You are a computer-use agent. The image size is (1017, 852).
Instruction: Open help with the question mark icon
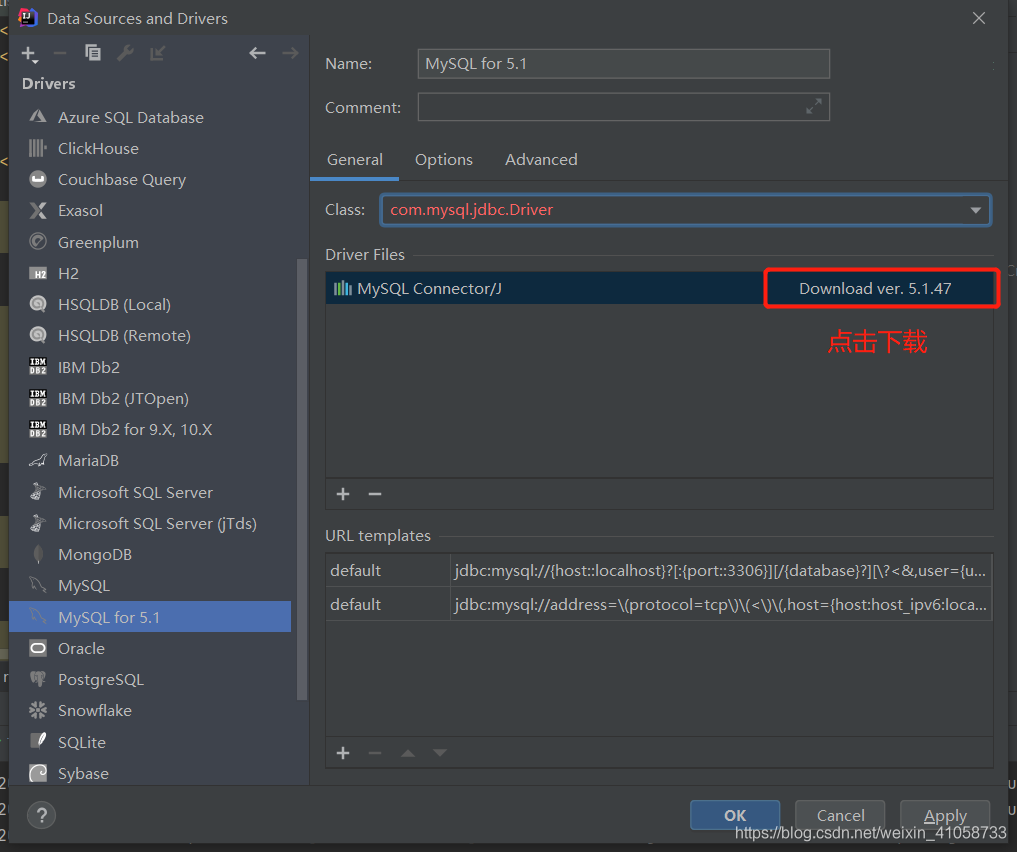pos(42,815)
